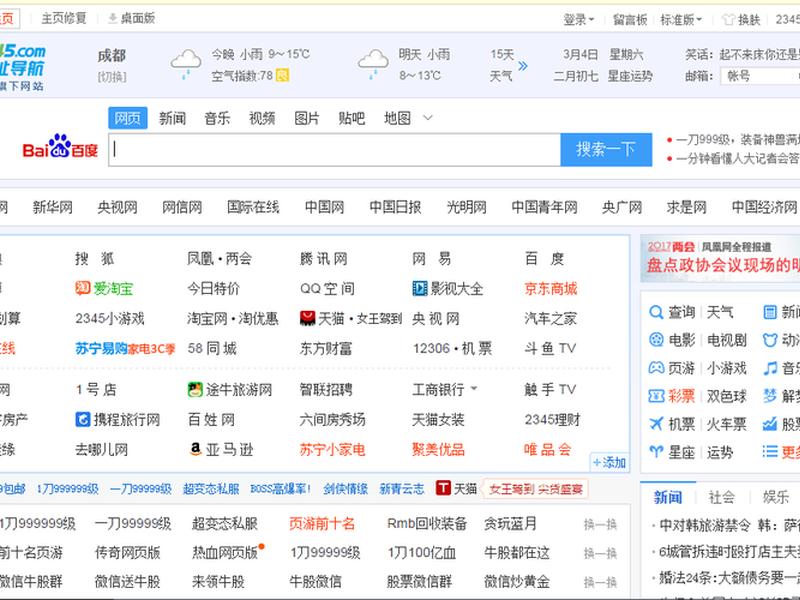Click the airplane 机票 icon
This screenshot has width=800, height=600.
pyautogui.click(x=656, y=423)
